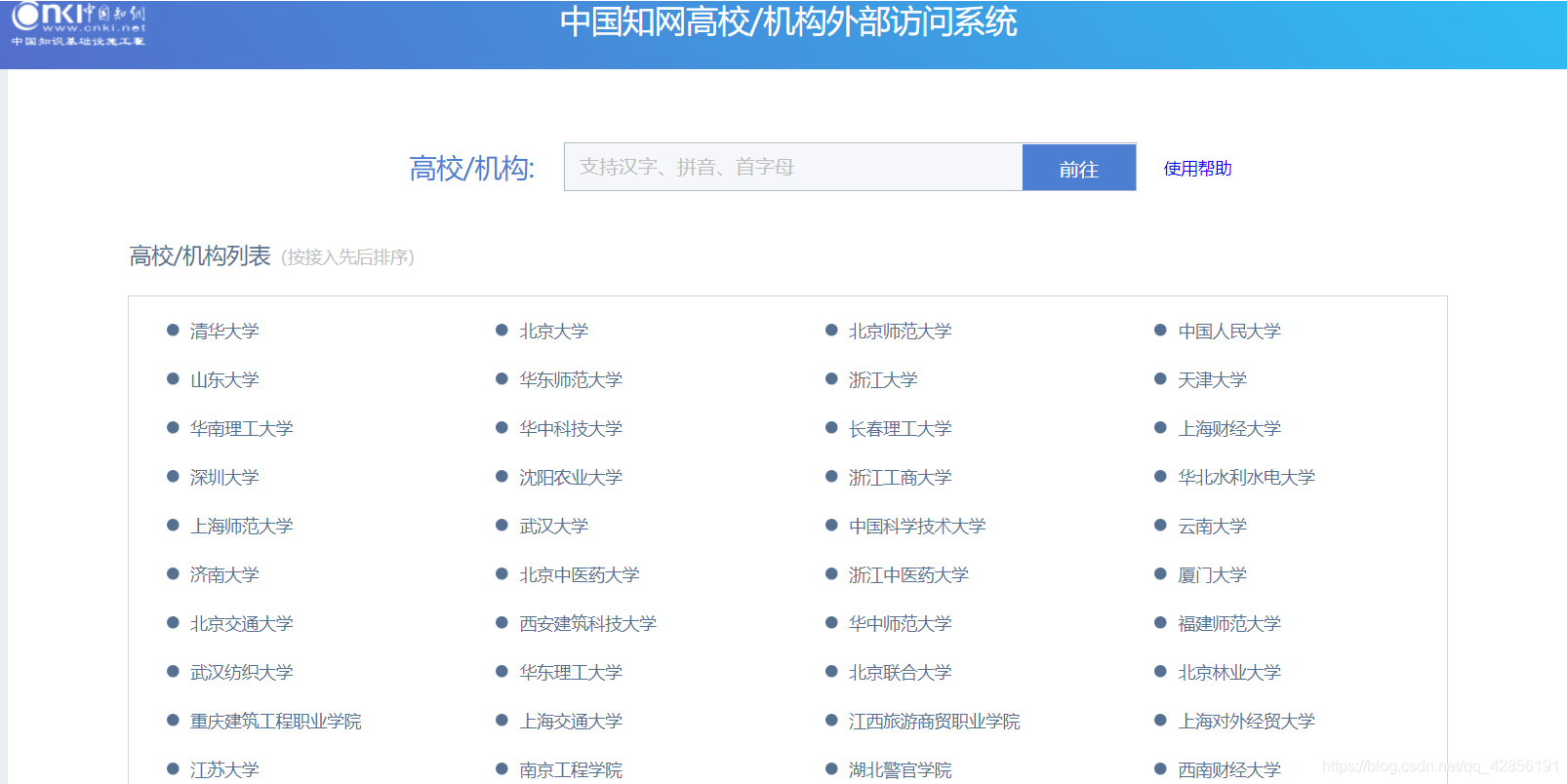Screen dimensions: 1567x784
Task: Open 北京交通大学 from the list
Action: (x=242, y=624)
